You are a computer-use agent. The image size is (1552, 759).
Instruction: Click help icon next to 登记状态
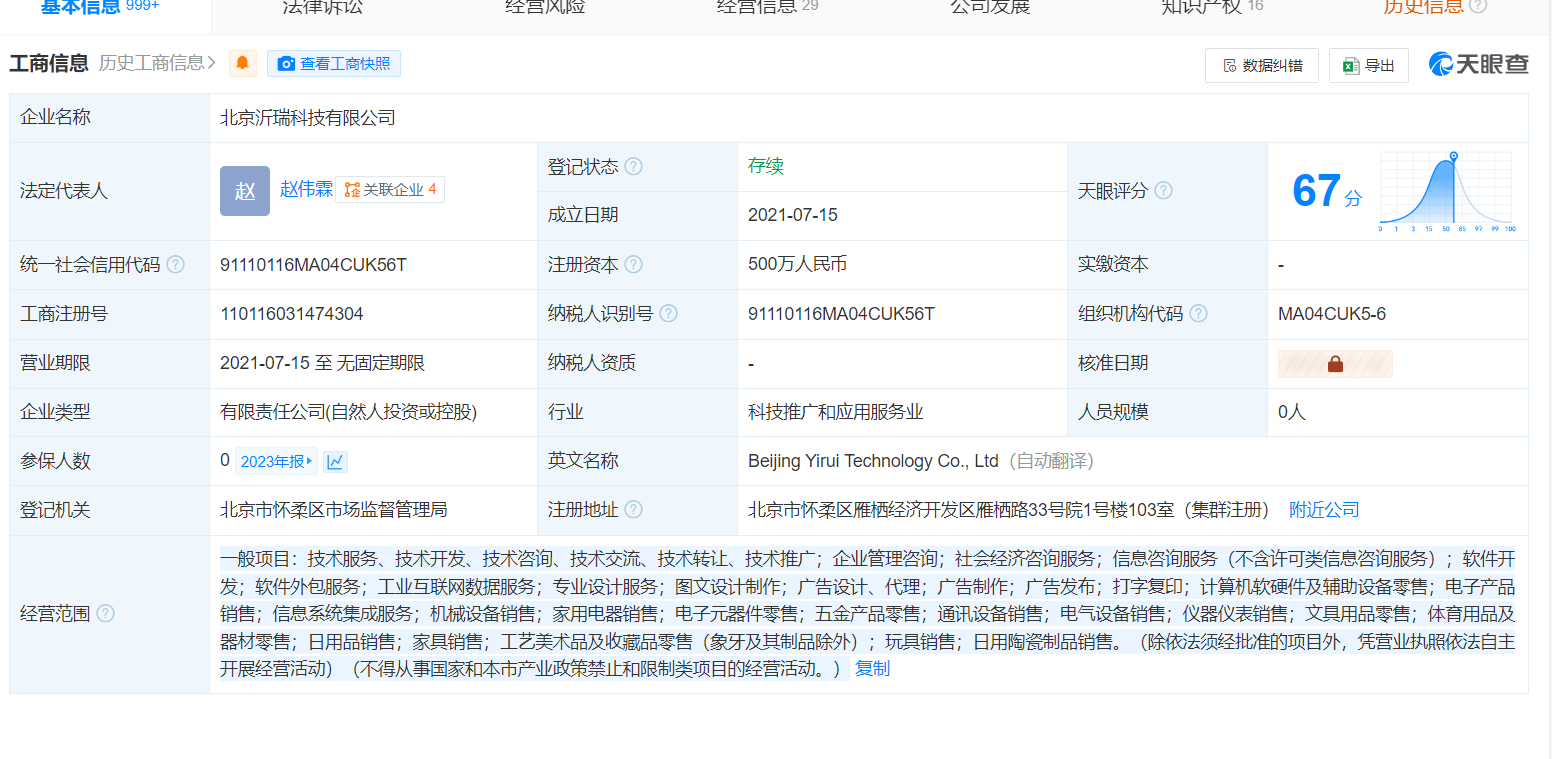coord(633,167)
